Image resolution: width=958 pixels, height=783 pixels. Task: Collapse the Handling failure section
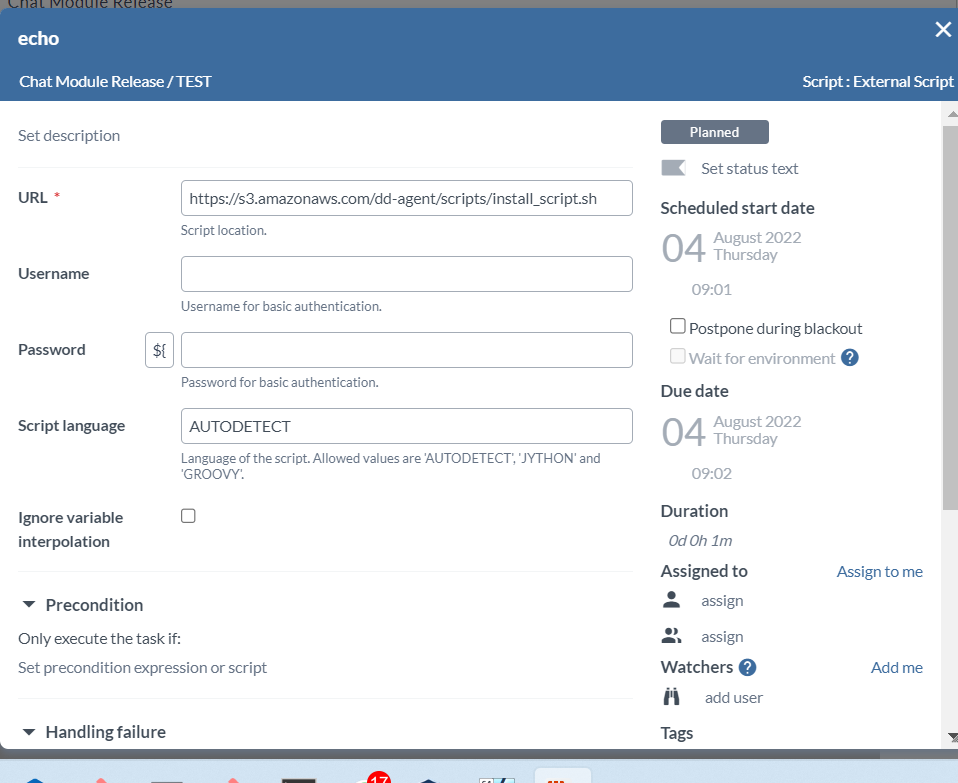pyautogui.click(x=29, y=732)
